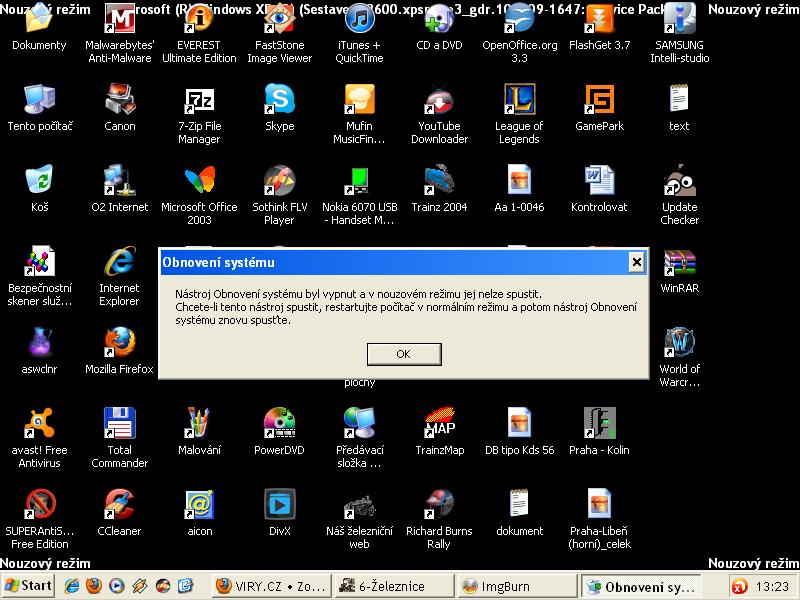Select League of Legends icon
The width and height of the screenshot is (800, 600).
[x=519, y=99]
